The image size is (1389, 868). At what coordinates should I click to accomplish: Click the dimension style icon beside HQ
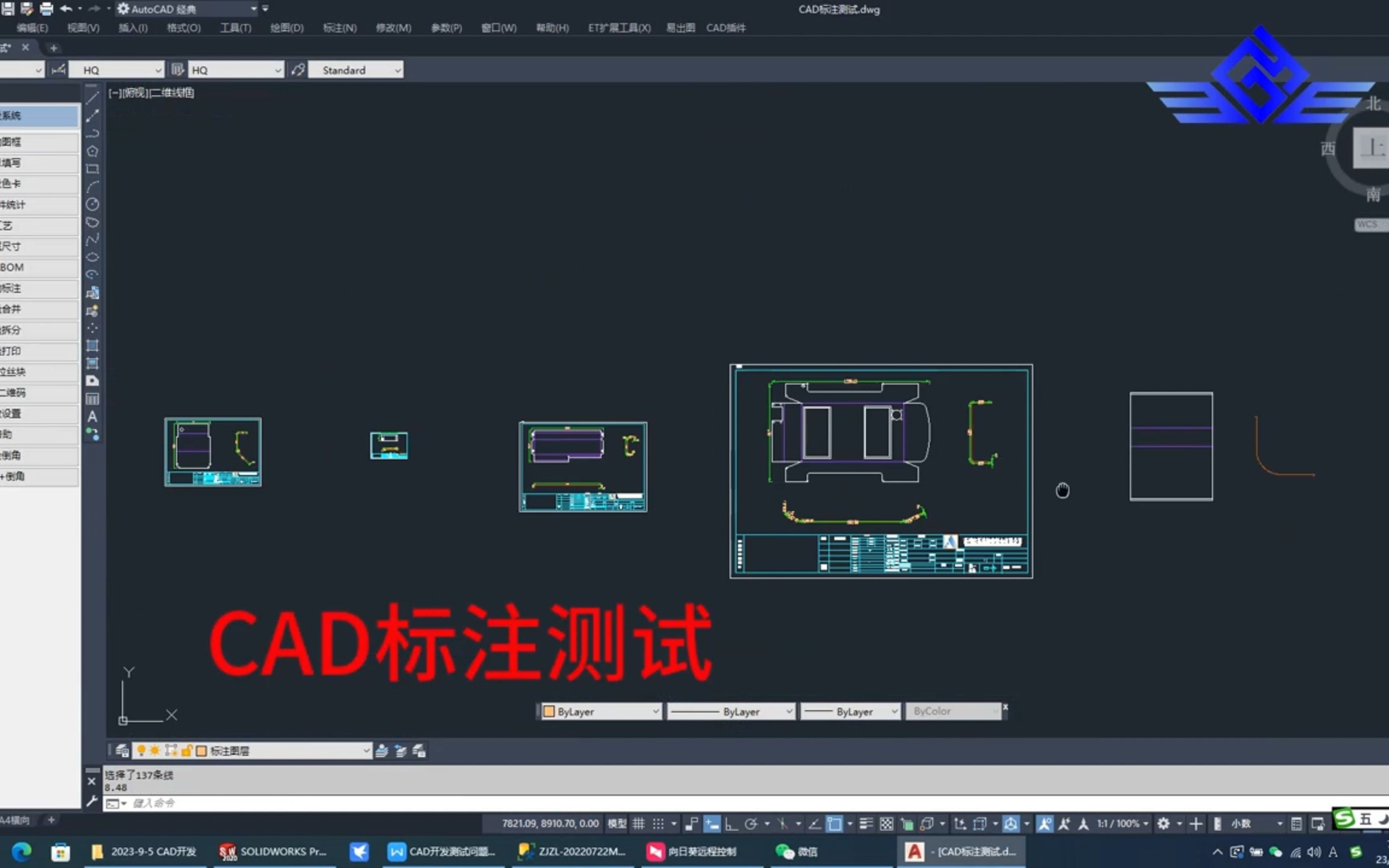click(x=58, y=70)
